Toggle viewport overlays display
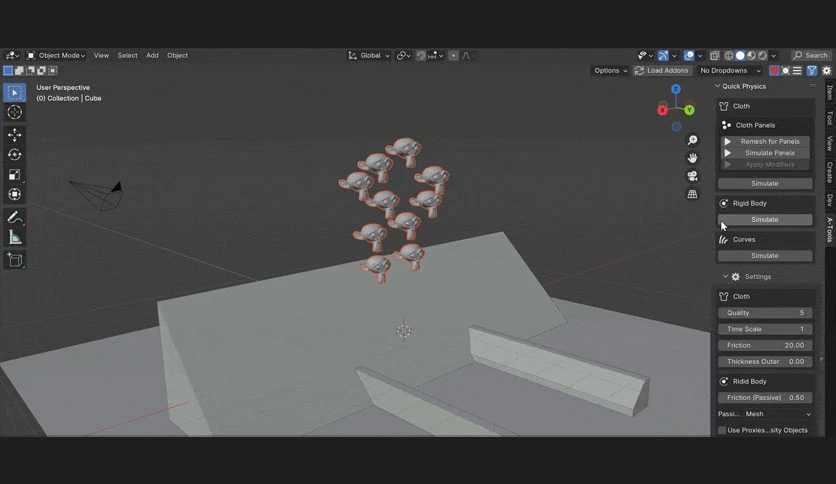 tap(689, 55)
